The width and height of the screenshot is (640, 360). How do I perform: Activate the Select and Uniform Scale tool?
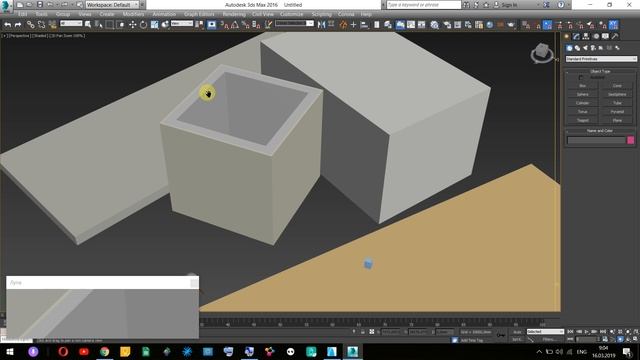[x=154, y=25]
